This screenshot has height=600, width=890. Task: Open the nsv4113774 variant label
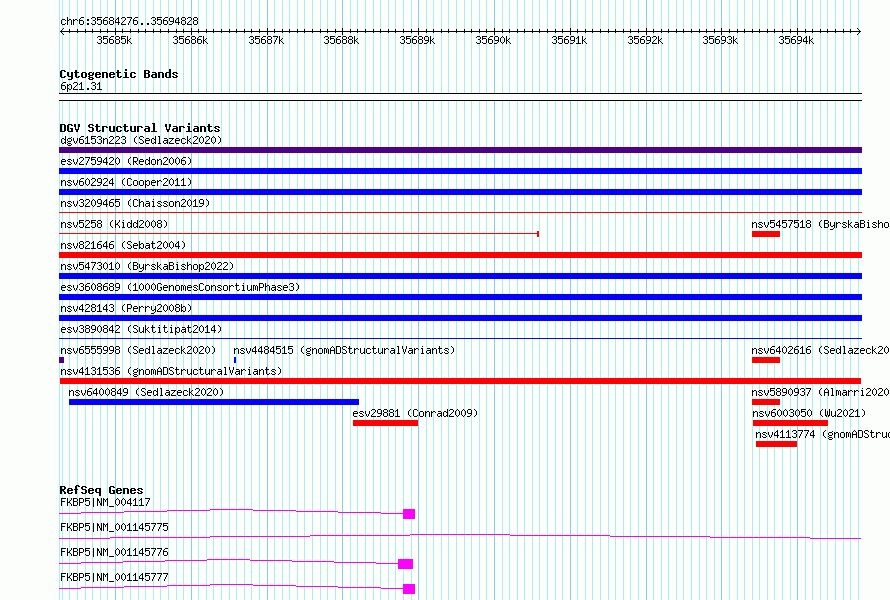coord(822,434)
